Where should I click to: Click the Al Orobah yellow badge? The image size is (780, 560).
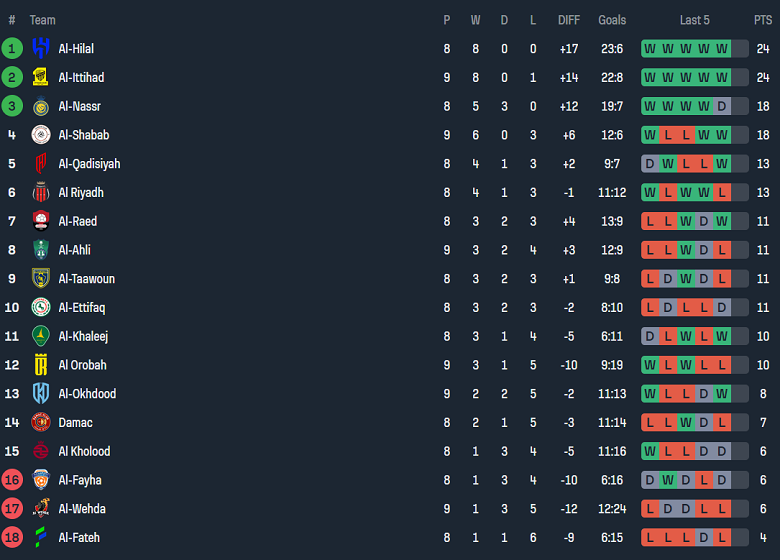[41, 365]
